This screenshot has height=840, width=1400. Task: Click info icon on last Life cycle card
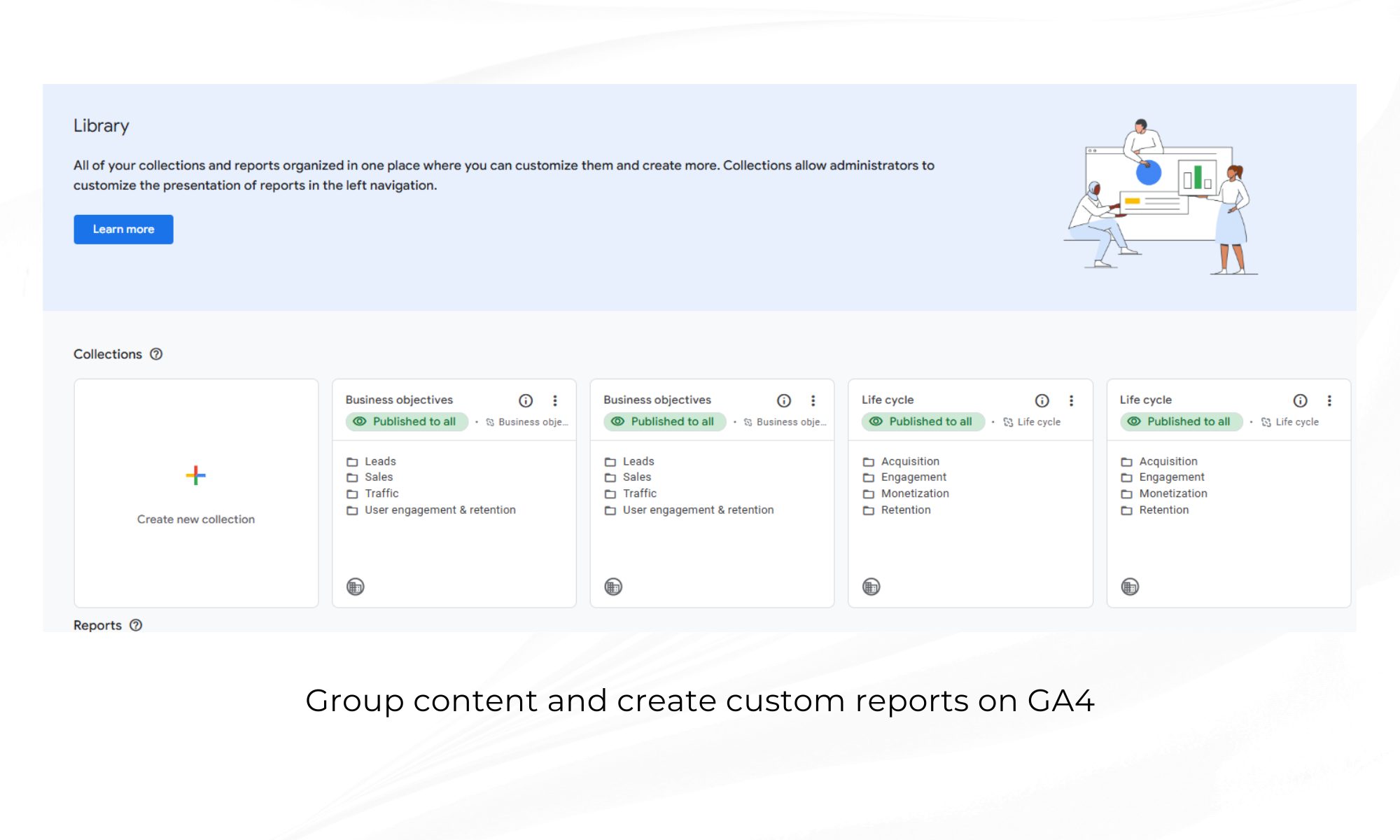tap(1300, 400)
